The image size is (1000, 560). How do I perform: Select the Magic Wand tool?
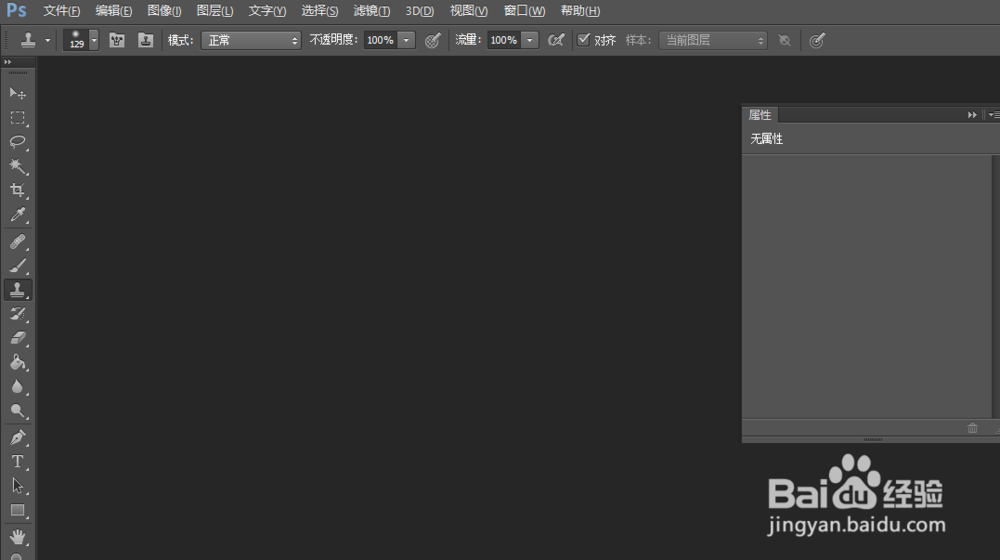click(x=17, y=166)
